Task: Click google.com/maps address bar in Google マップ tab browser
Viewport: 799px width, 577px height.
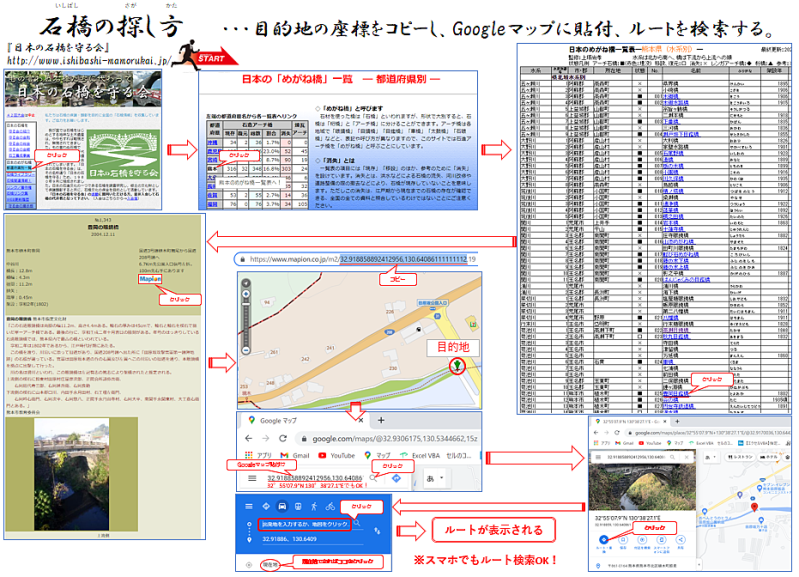Action: [x=388, y=438]
